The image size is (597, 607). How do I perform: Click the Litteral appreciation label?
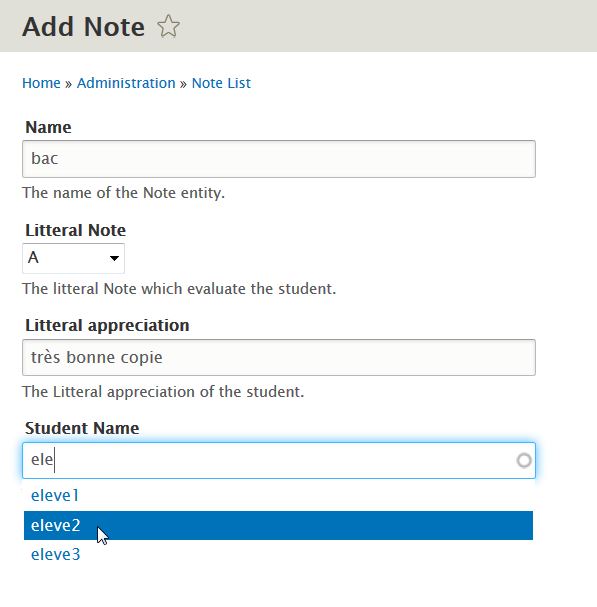pos(107,326)
